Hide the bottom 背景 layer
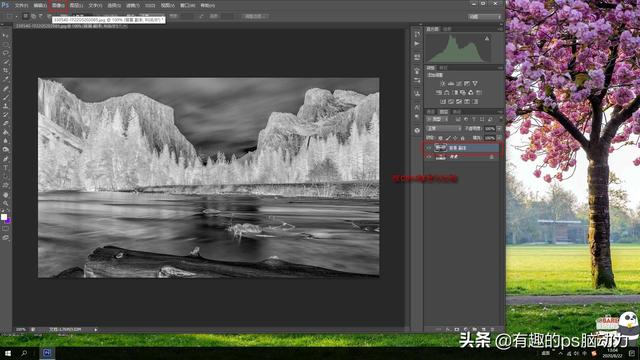The image size is (640, 360). [x=428, y=157]
